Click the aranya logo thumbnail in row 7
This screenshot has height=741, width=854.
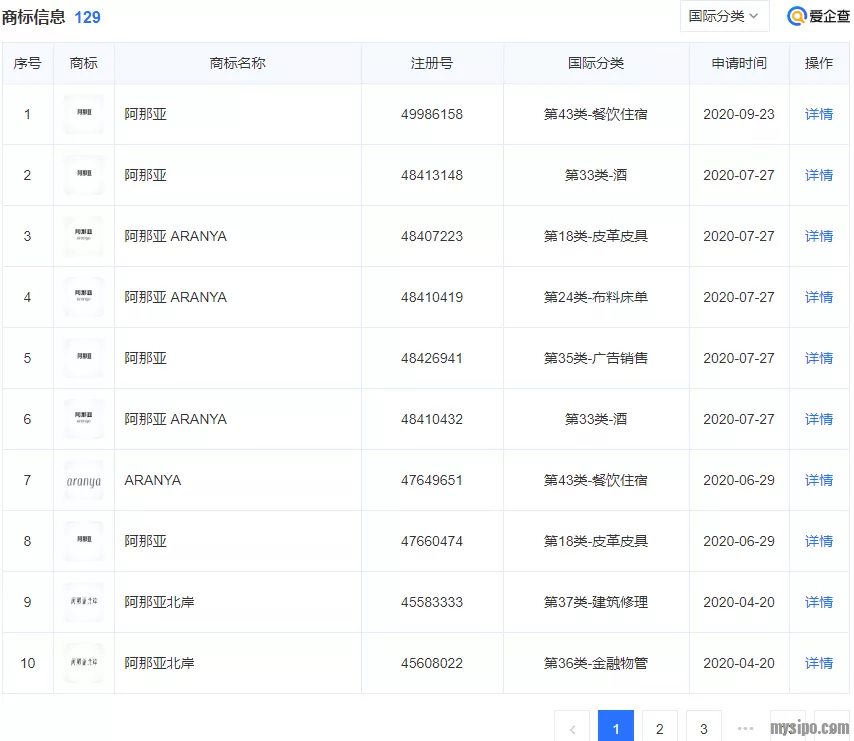(x=84, y=480)
